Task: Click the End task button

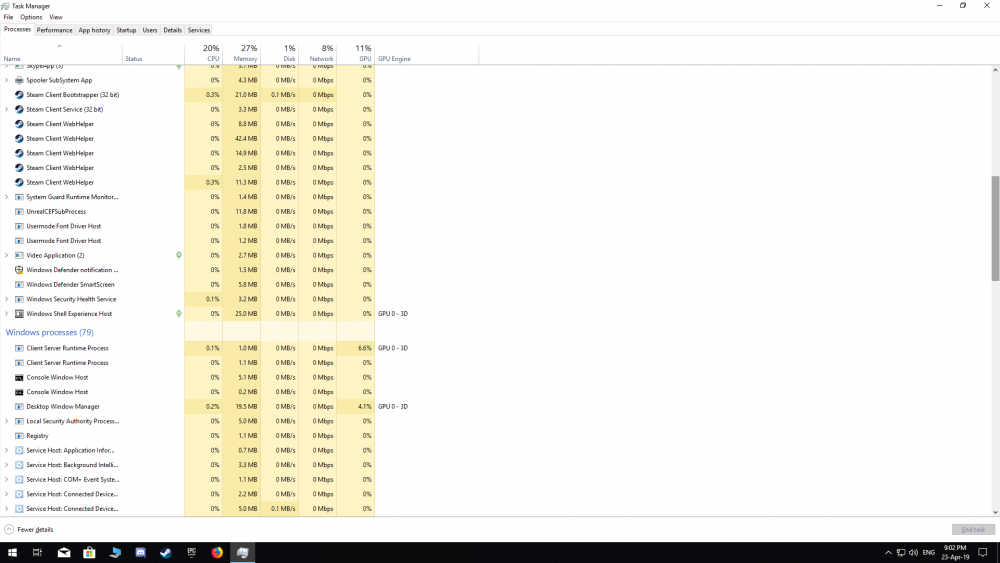Action: point(973,530)
